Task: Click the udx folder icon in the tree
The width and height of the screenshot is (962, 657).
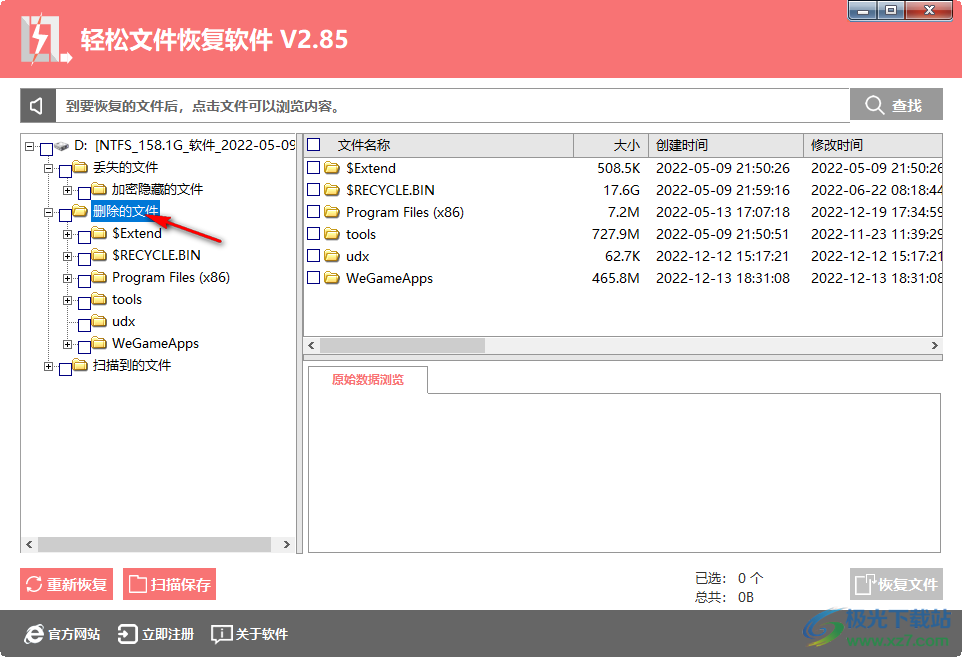Action: [99, 321]
